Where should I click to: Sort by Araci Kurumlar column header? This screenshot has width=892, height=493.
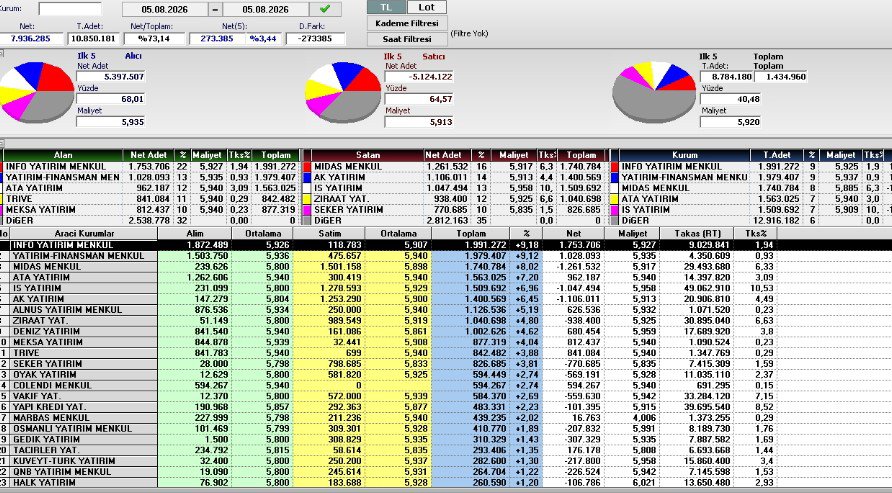point(84,234)
